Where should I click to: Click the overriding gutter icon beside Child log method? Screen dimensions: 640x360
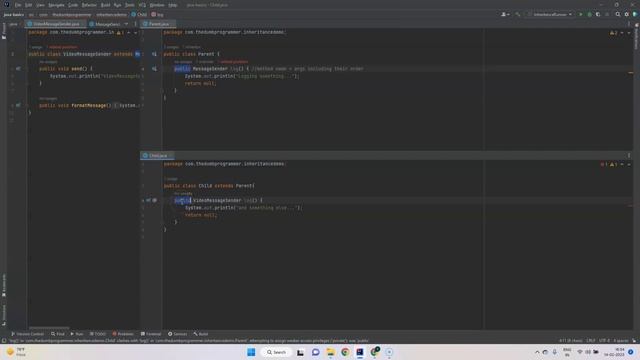[149, 200]
